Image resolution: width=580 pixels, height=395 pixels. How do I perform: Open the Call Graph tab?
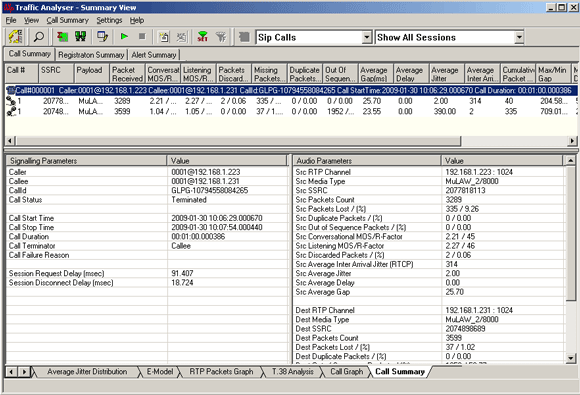coord(347,372)
